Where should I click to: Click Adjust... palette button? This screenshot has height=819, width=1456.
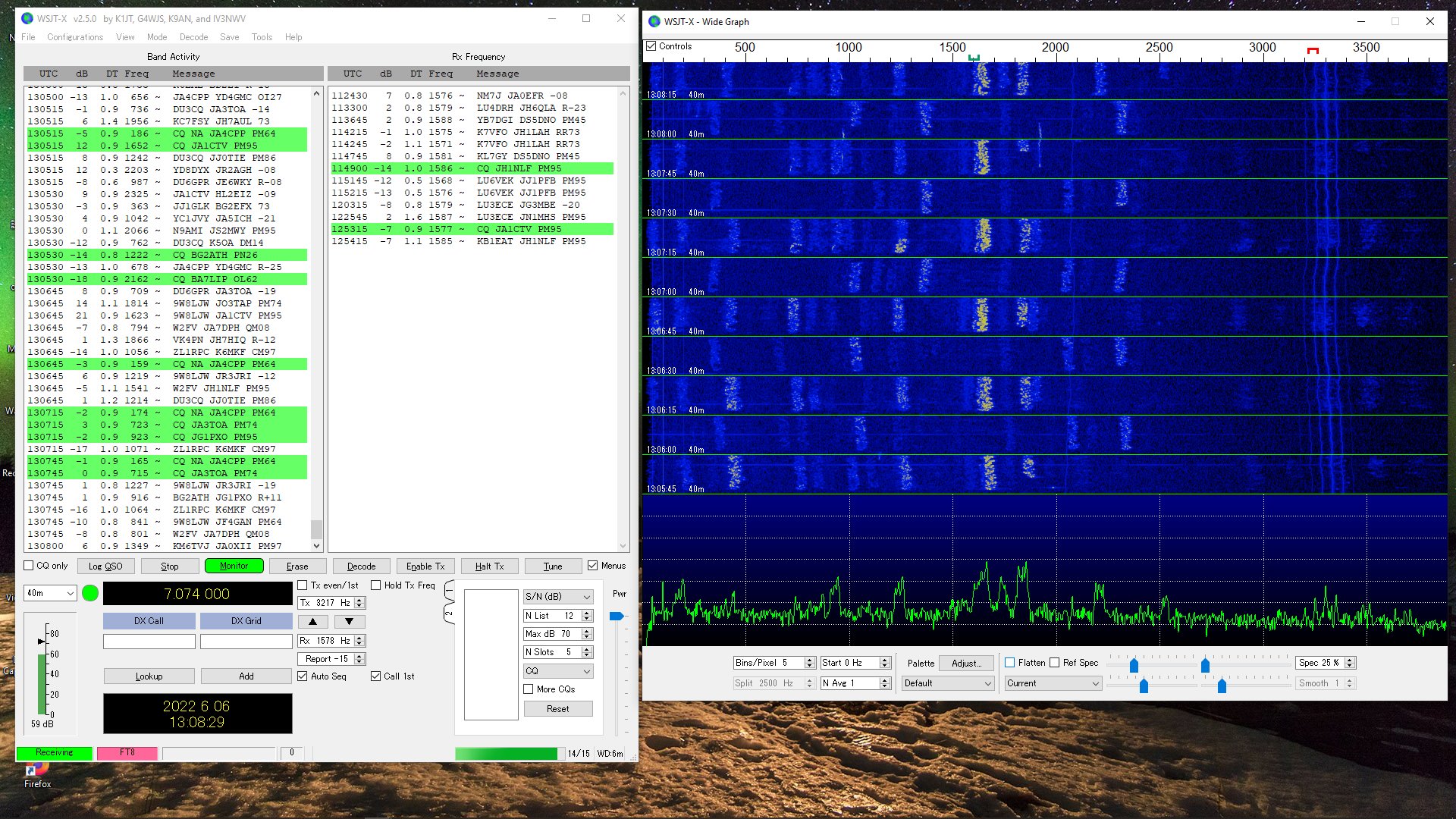(x=965, y=663)
